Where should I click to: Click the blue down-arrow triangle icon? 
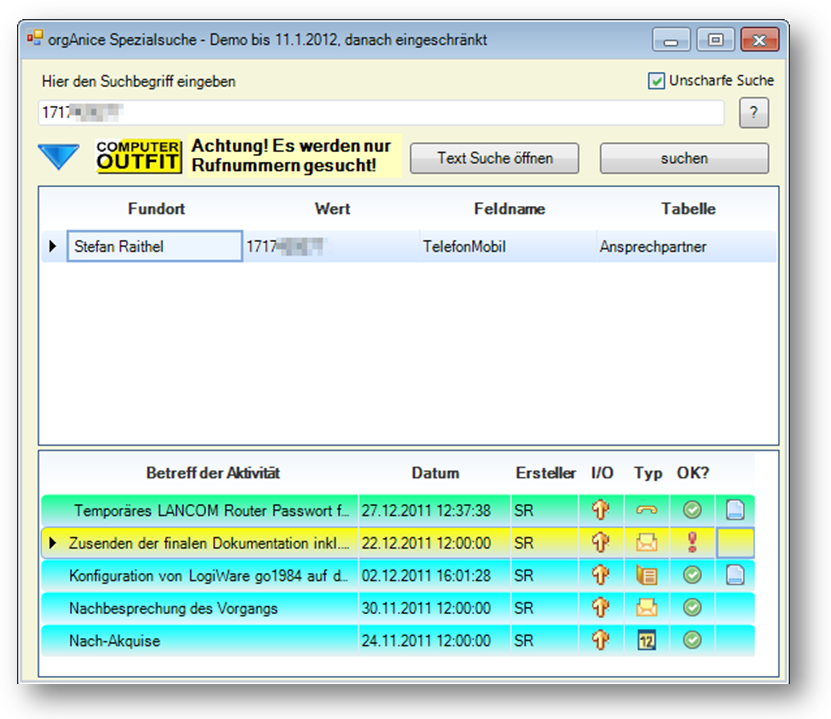(x=58, y=157)
